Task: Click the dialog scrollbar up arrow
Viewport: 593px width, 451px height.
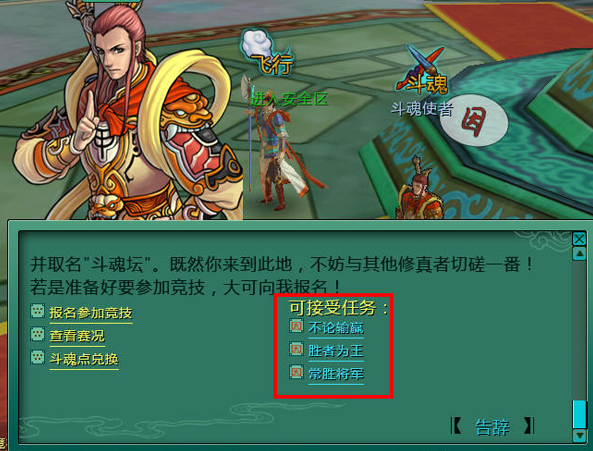Action: (579, 253)
